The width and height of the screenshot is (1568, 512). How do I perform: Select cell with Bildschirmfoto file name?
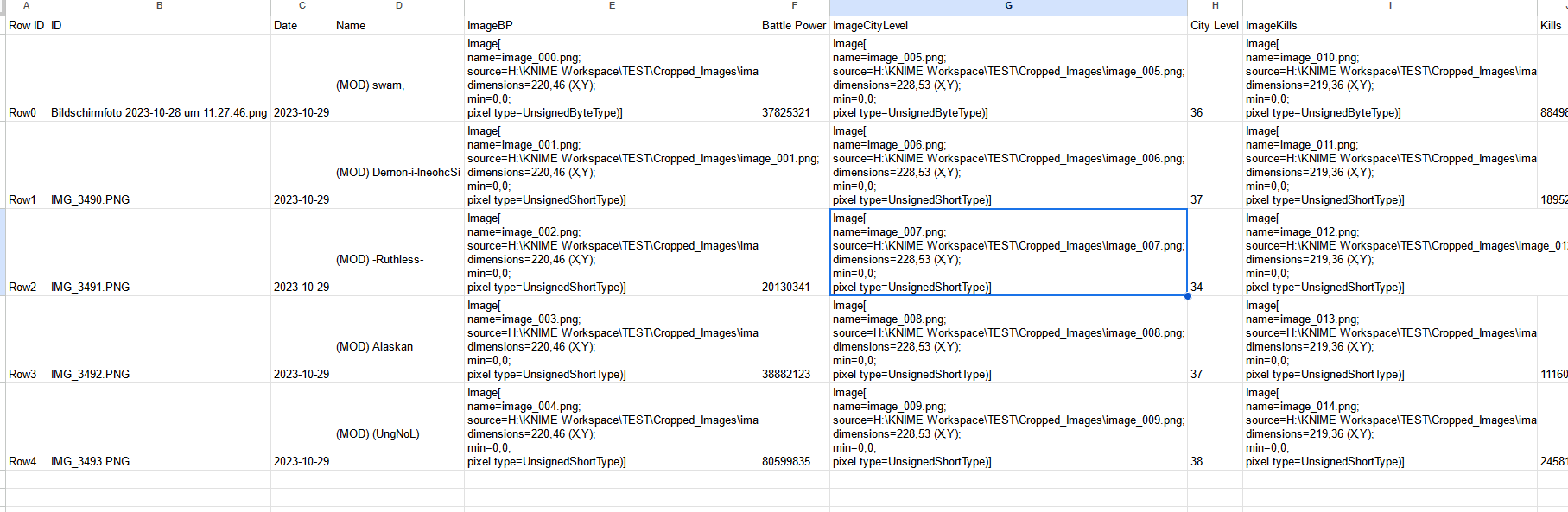(x=159, y=112)
